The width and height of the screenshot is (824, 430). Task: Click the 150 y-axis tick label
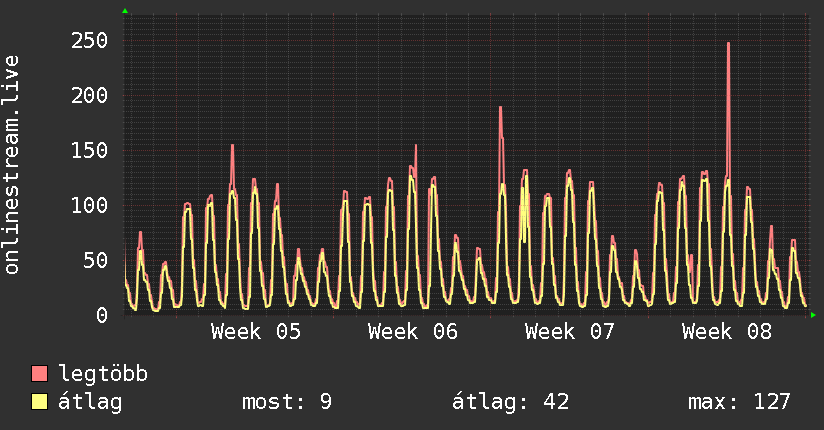[x=89, y=150]
